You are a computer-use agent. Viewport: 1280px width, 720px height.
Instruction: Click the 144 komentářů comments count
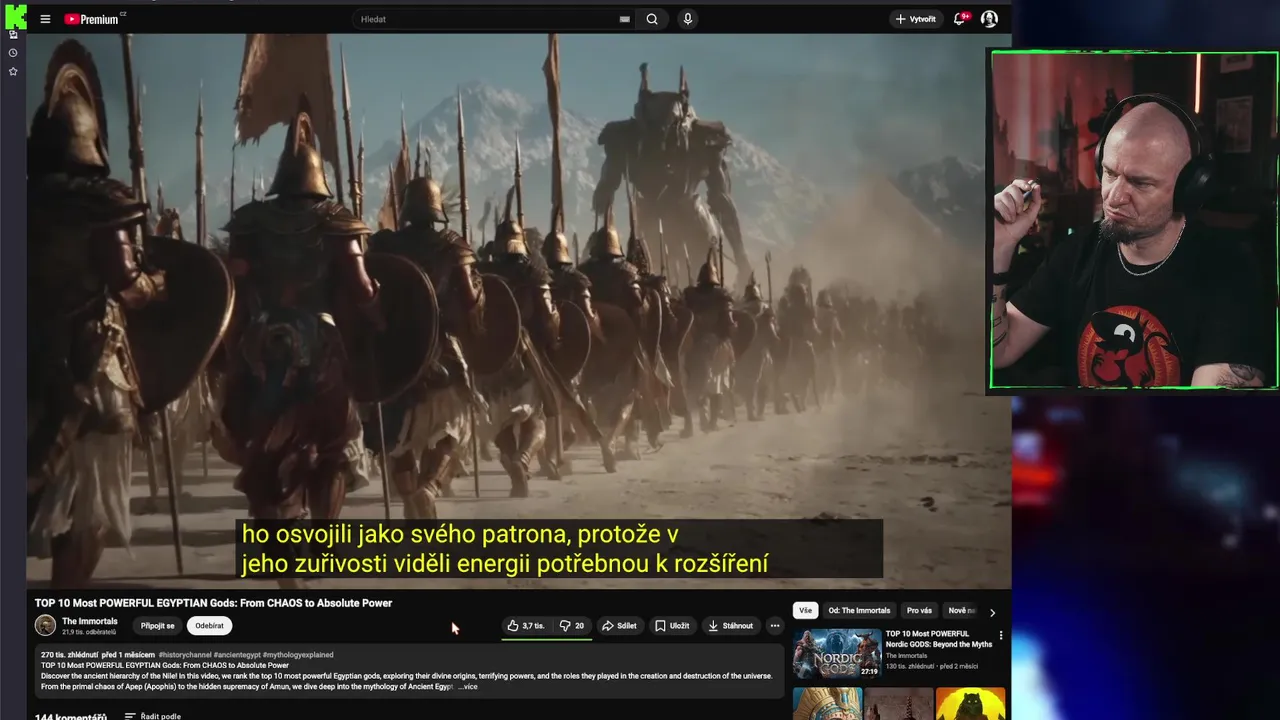[x=70, y=716]
